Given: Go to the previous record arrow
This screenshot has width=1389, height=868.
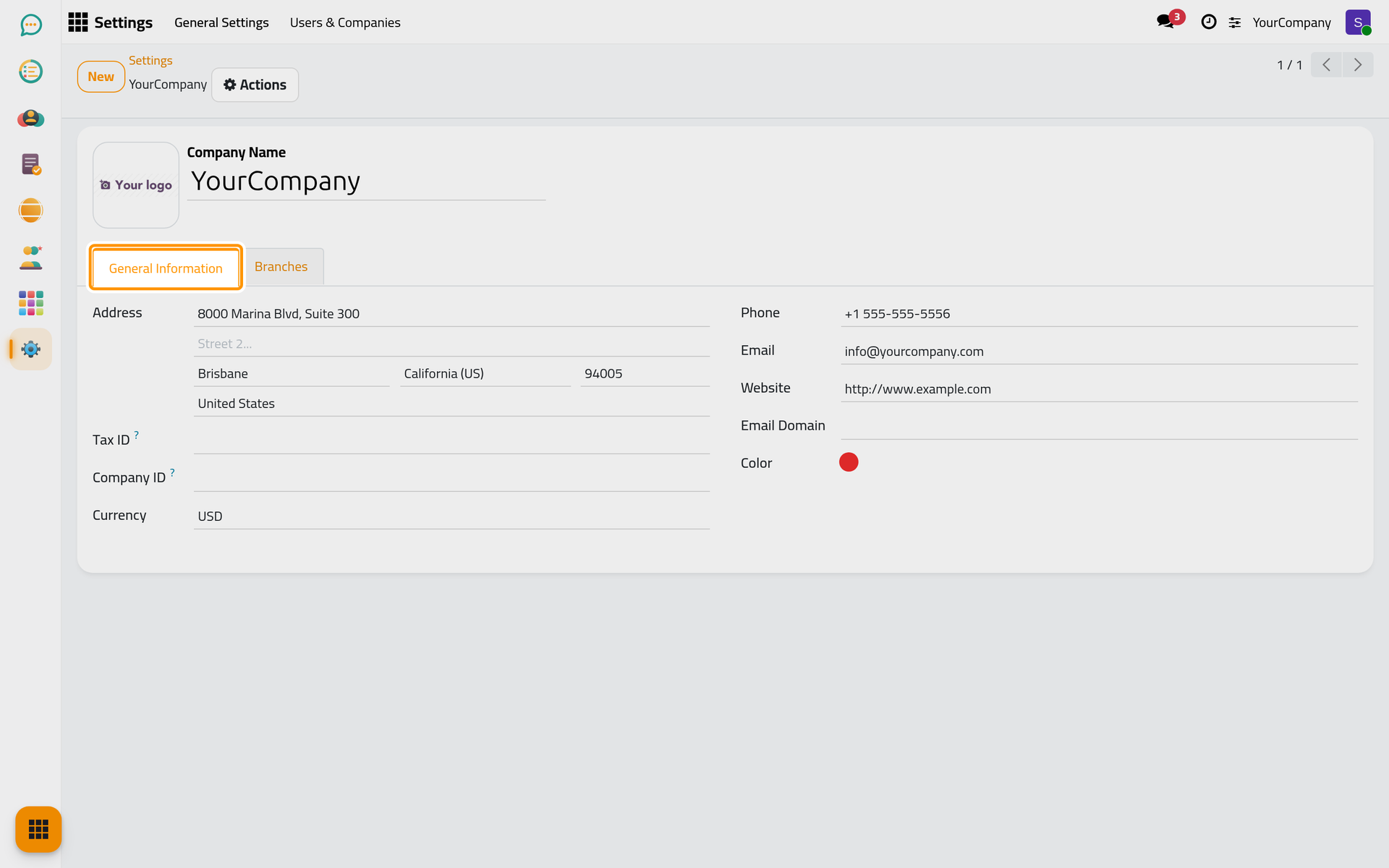Looking at the screenshot, I should coord(1326,65).
